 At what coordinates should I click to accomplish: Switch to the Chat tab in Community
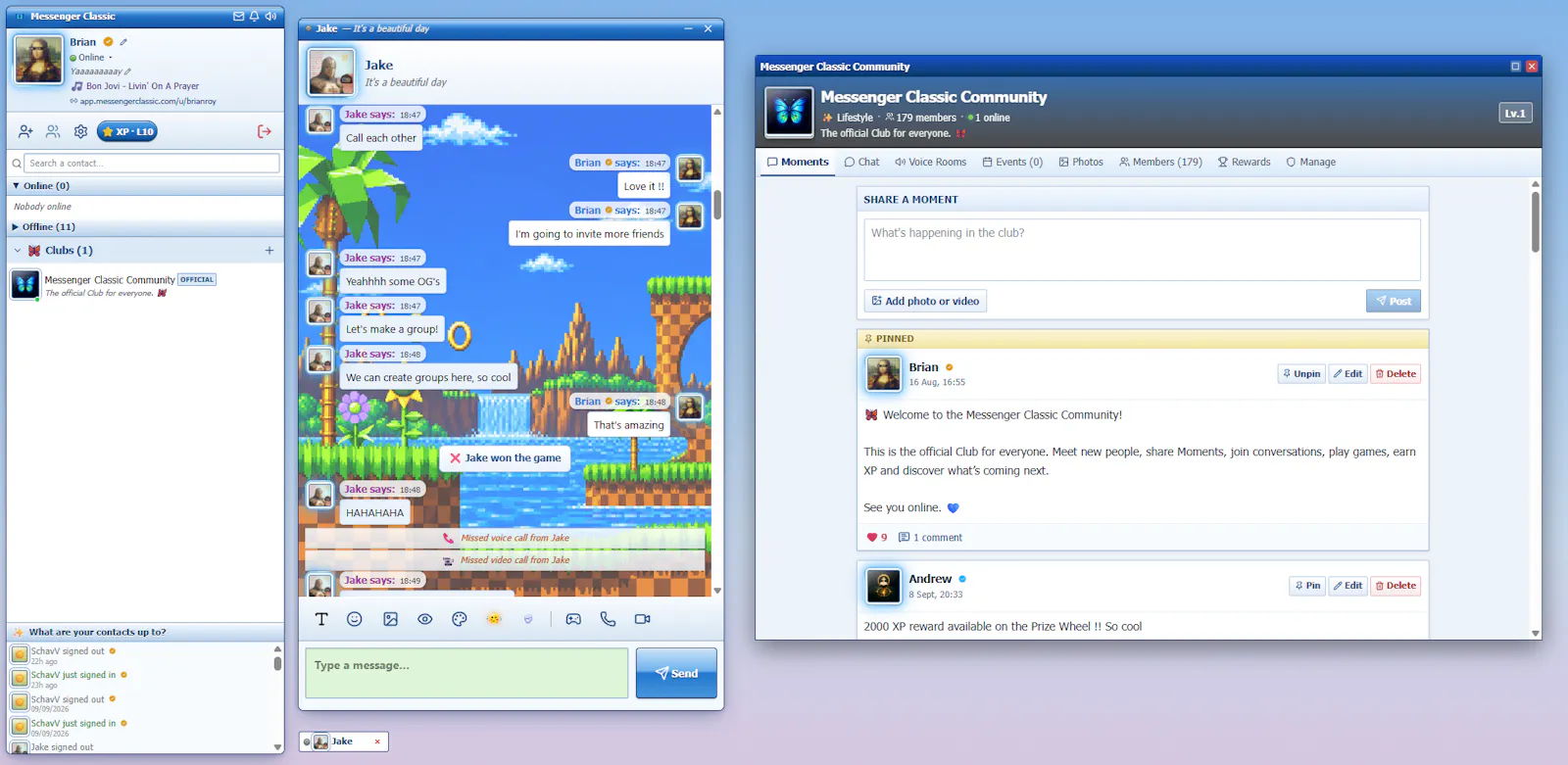pyautogui.click(x=862, y=163)
